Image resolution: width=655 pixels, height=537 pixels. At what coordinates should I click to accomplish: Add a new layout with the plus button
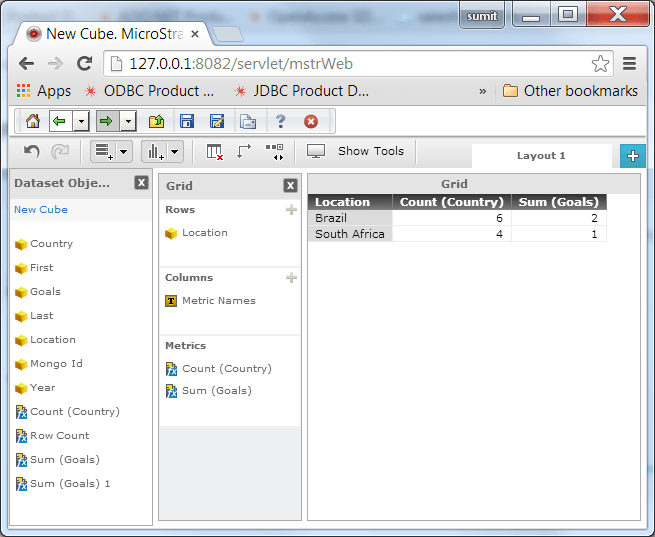pyautogui.click(x=632, y=155)
